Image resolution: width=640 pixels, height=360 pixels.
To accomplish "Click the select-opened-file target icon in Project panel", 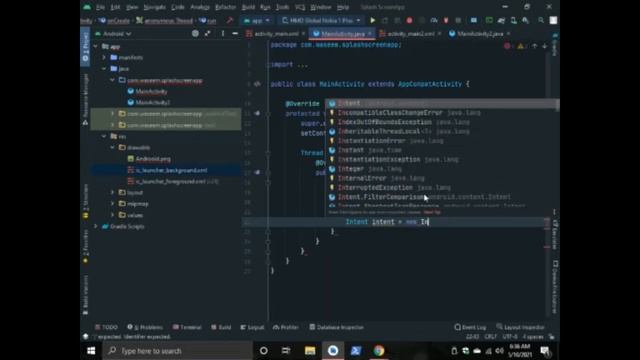I will (x=195, y=33).
